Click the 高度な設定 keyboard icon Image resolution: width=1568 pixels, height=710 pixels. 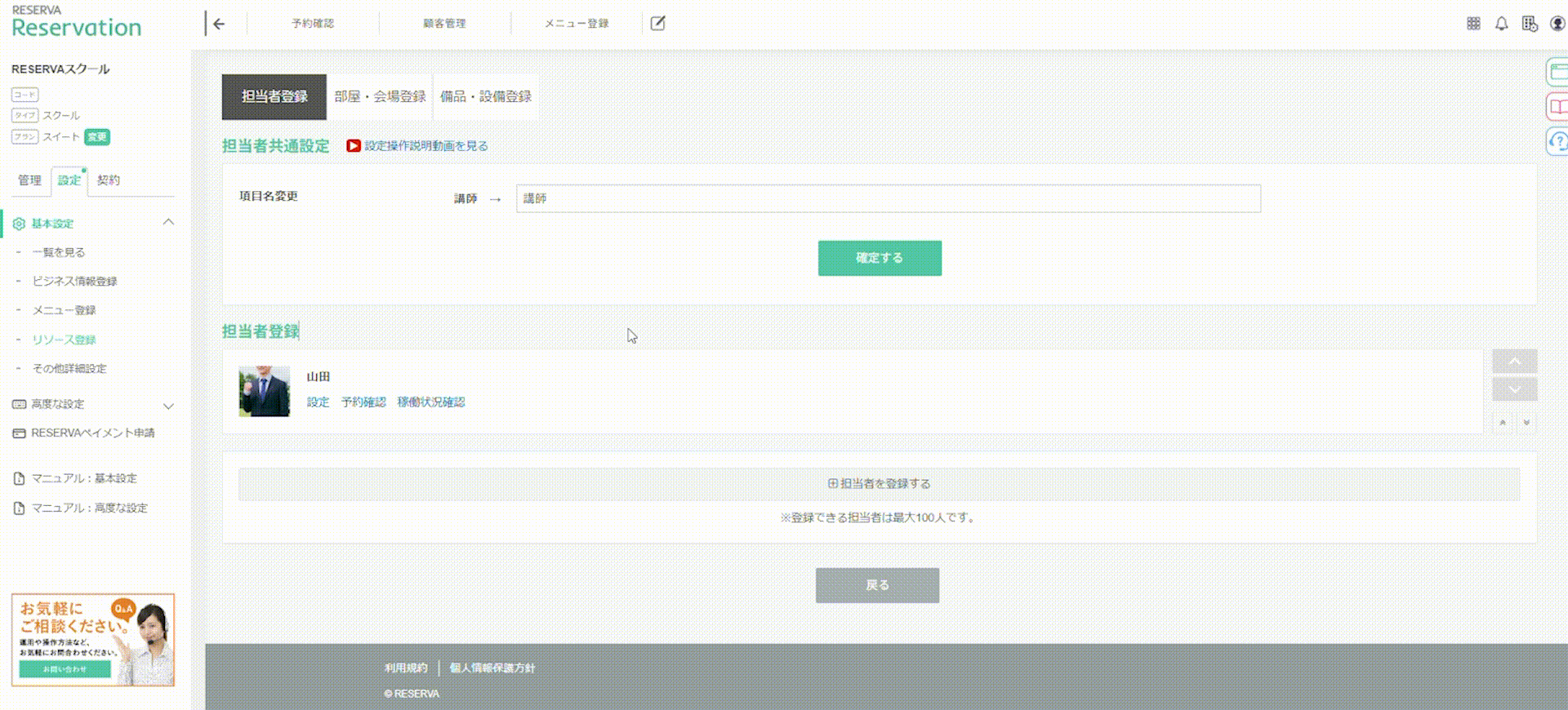(19, 404)
